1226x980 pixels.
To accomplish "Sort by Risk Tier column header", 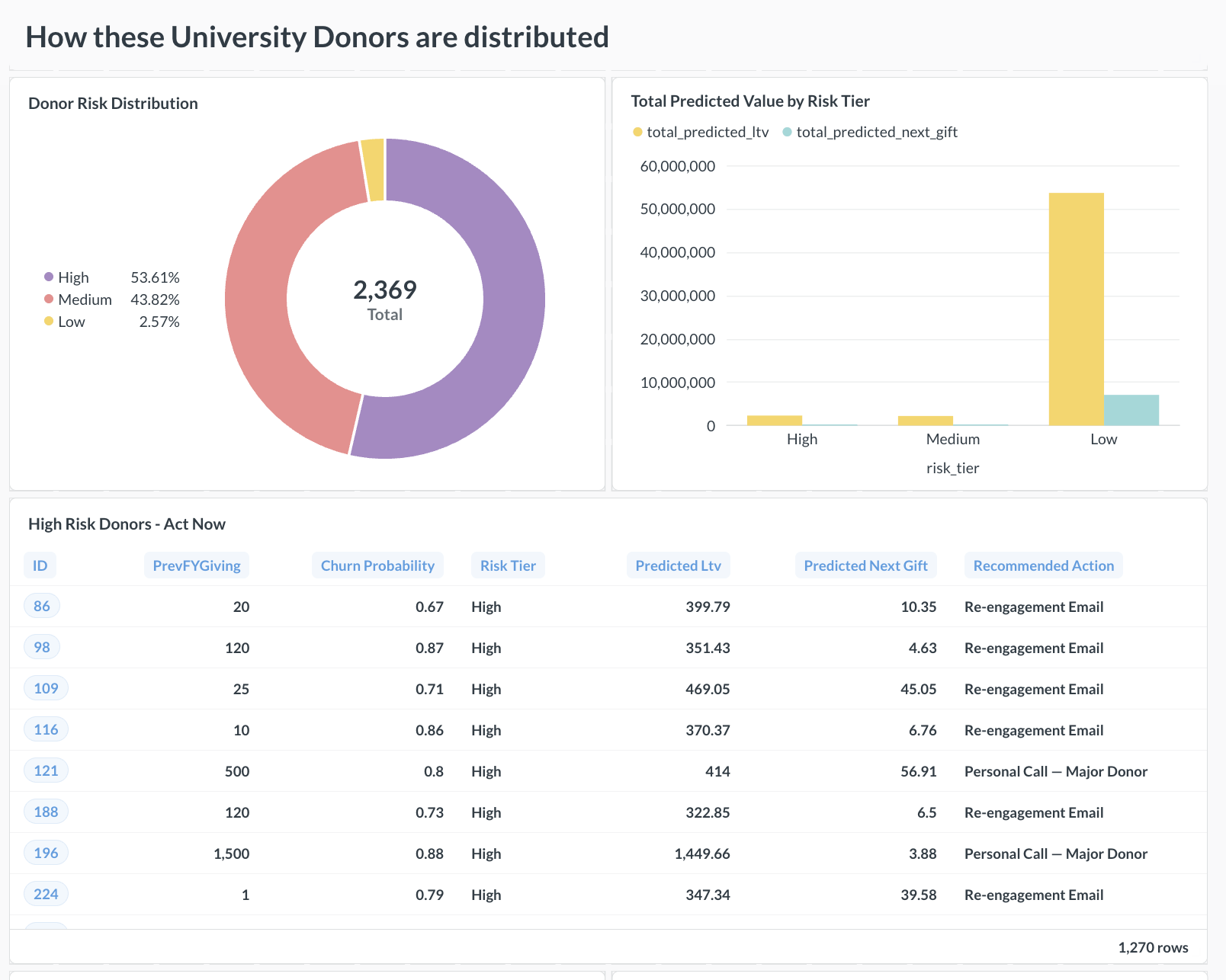I will point(508,565).
